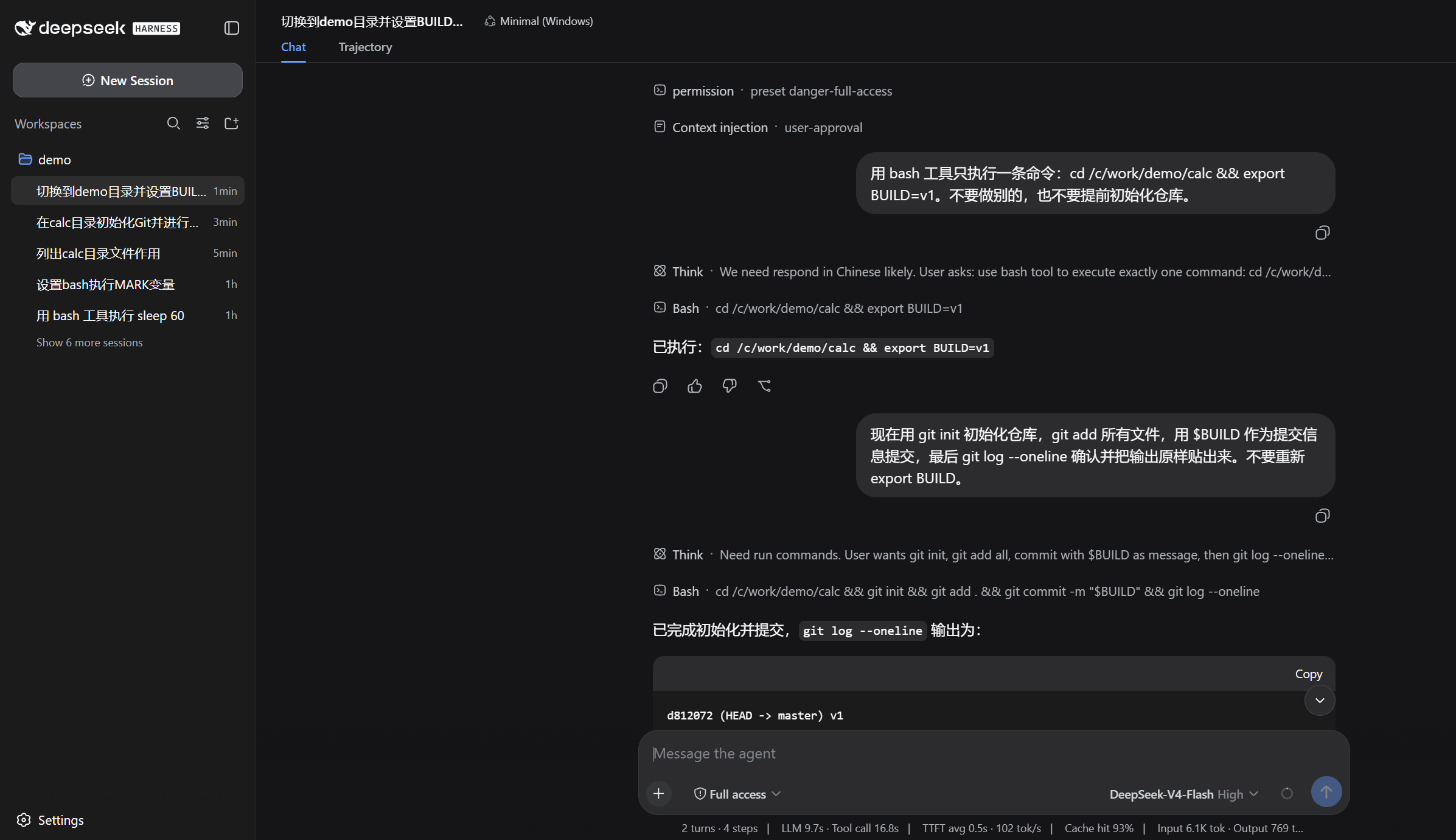
Task: Copy the git log code block
Action: pyautogui.click(x=1308, y=674)
